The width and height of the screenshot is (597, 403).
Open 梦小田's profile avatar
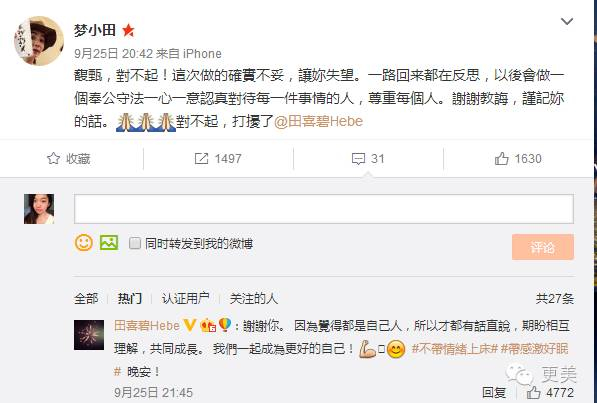coord(39,41)
